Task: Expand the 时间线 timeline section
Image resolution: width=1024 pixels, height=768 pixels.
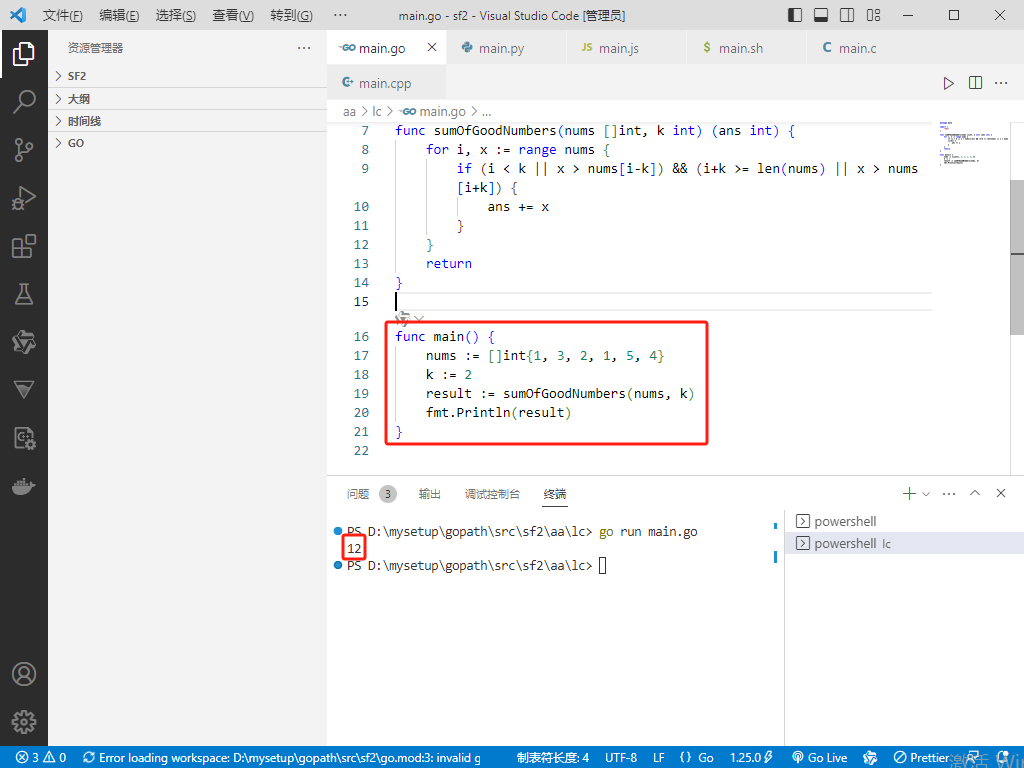Action: 187,121
